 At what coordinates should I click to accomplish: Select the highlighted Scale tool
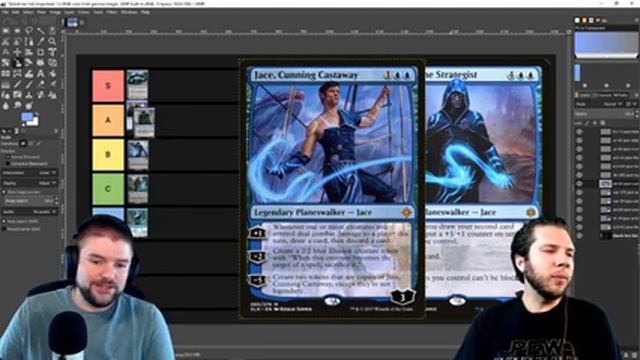17,62
